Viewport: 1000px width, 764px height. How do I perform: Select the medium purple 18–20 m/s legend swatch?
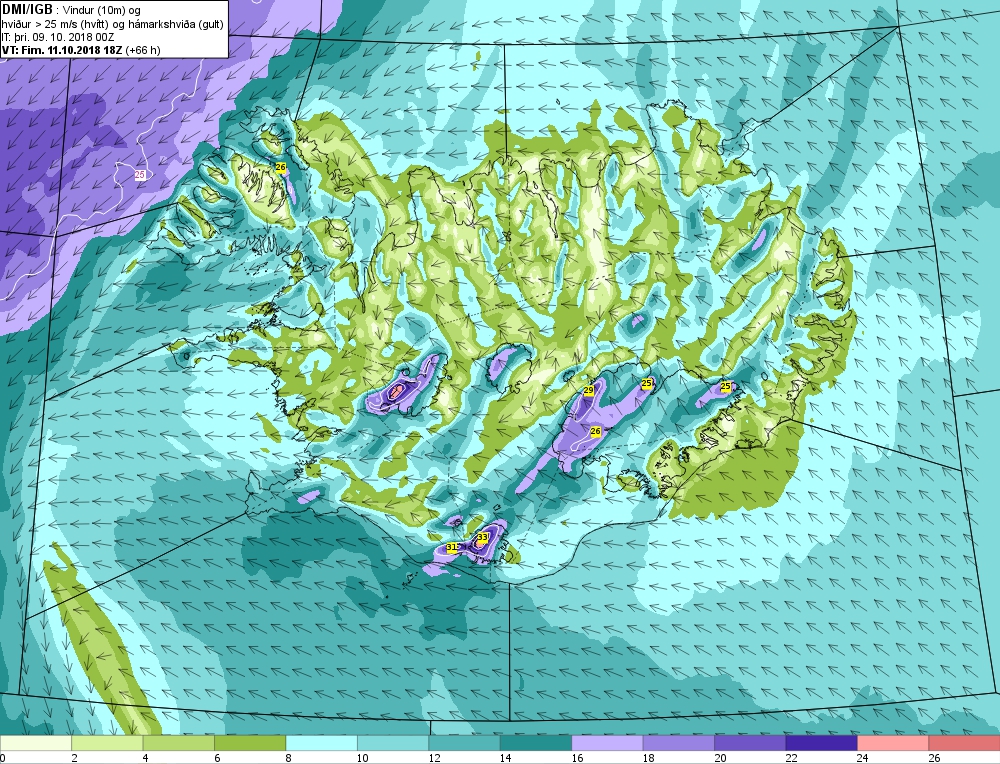tap(679, 743)
